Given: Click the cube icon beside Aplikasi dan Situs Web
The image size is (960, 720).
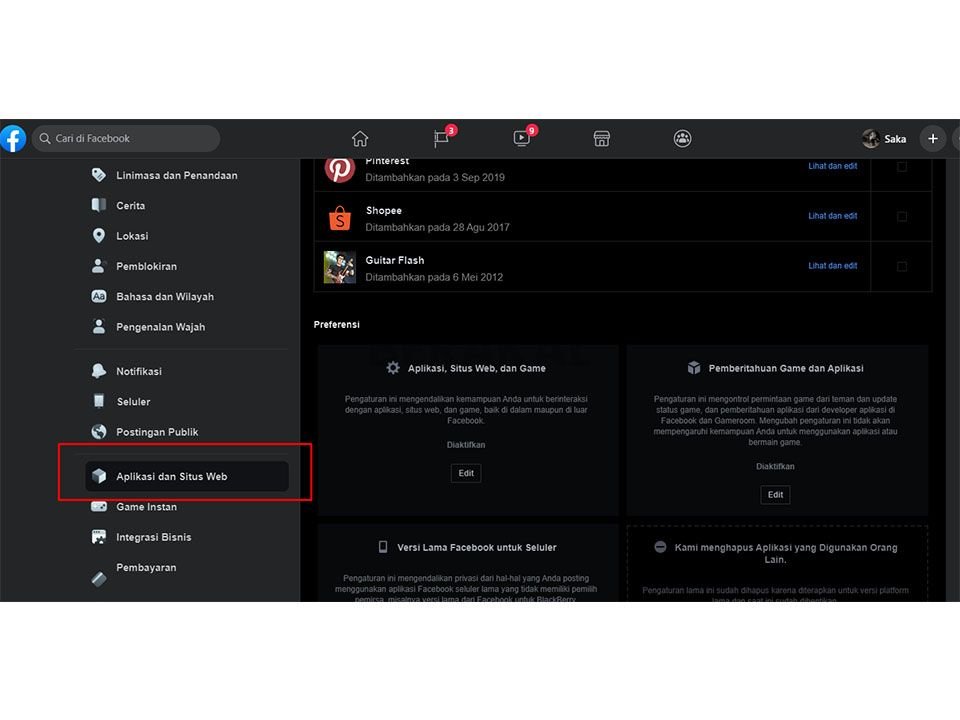Looking at the screenshot, I should pyautogui.click(x=99, y=476).
